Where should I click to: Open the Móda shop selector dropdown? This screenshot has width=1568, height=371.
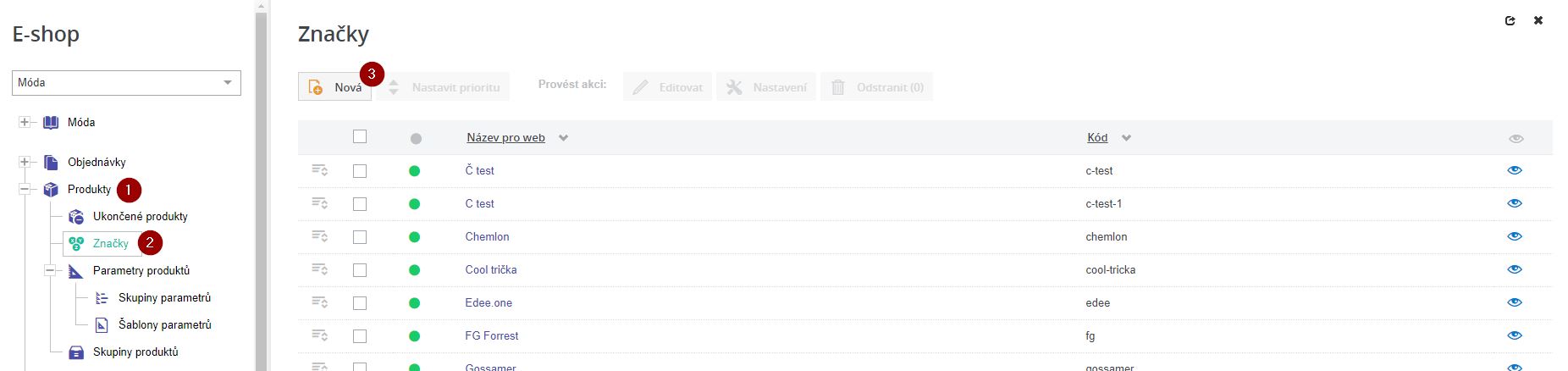pos(127,83)
